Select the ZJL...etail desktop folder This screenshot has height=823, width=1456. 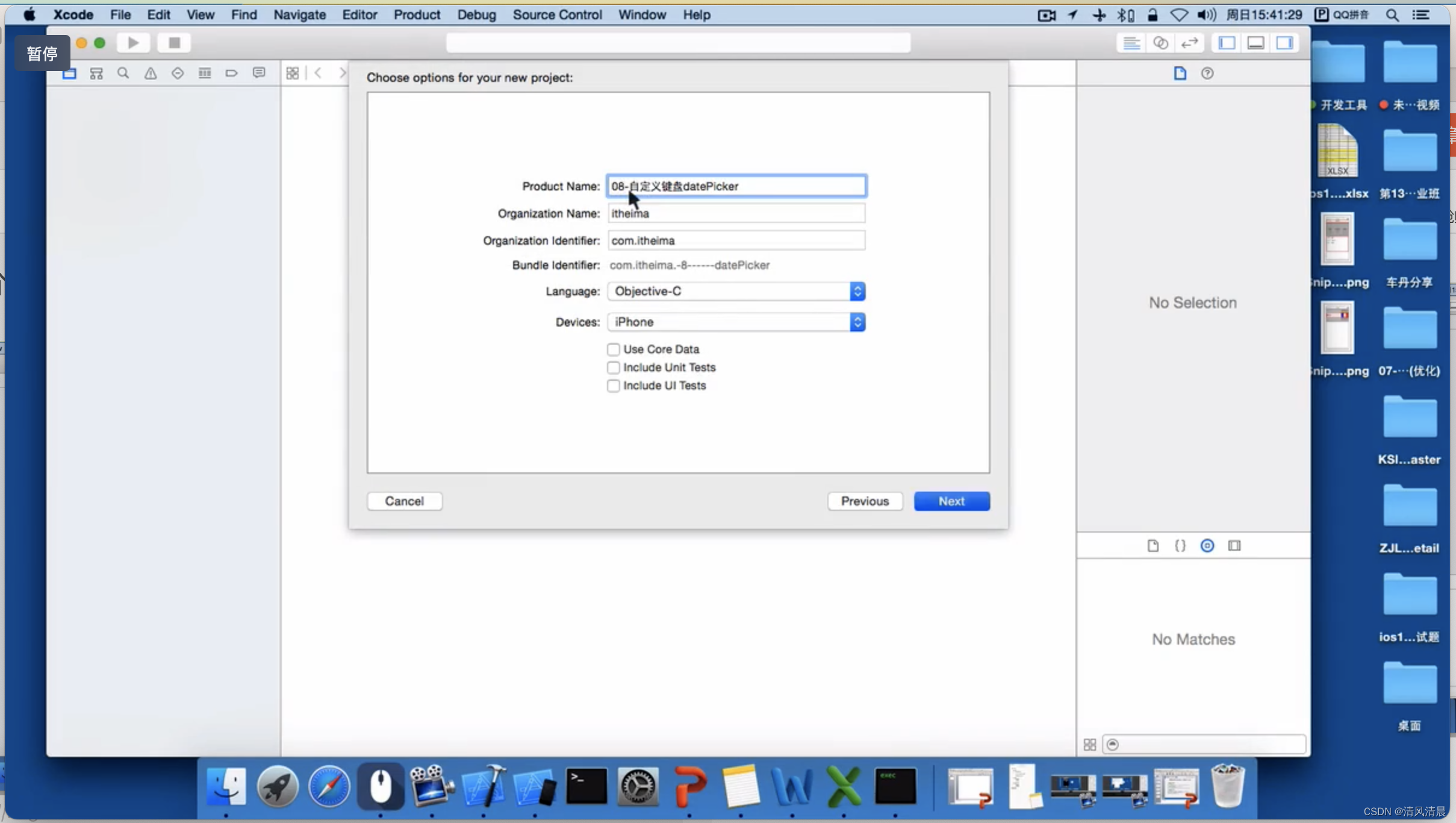coord(1409,519)
